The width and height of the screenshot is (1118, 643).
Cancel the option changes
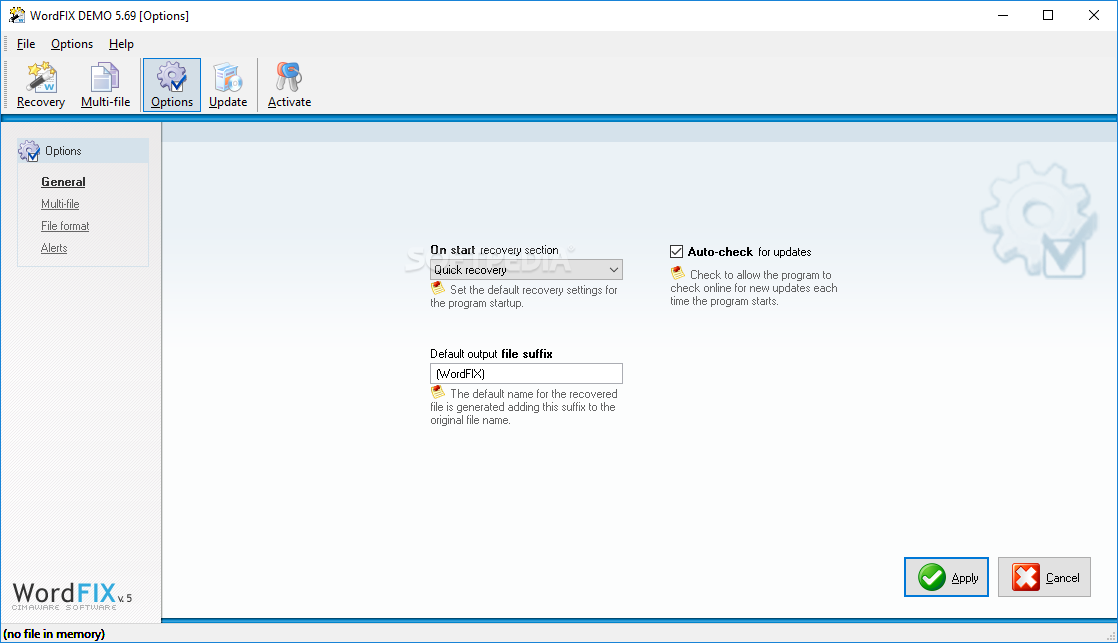tap(1044, 577)
